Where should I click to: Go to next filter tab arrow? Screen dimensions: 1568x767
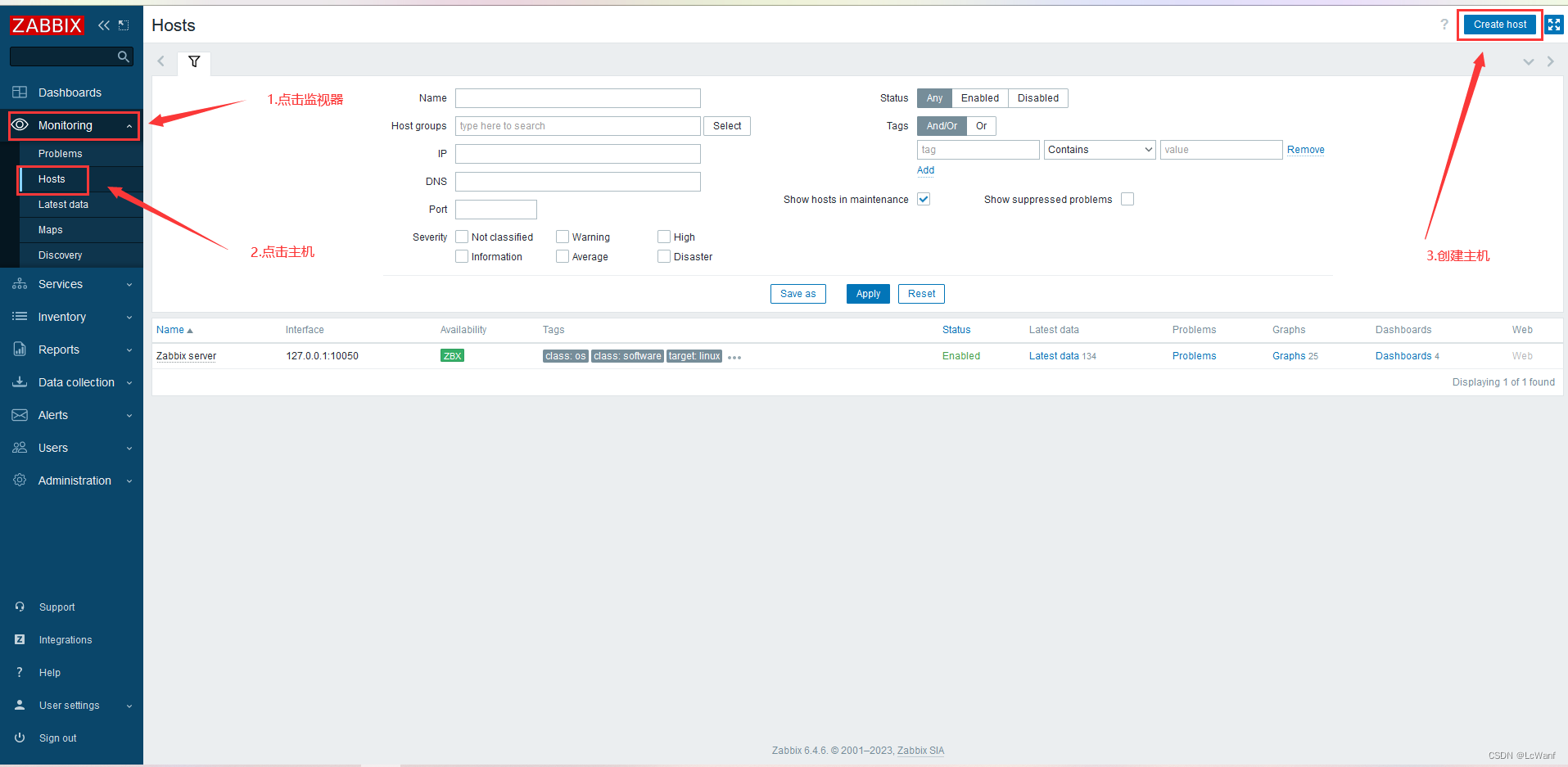click(1550, 61)
